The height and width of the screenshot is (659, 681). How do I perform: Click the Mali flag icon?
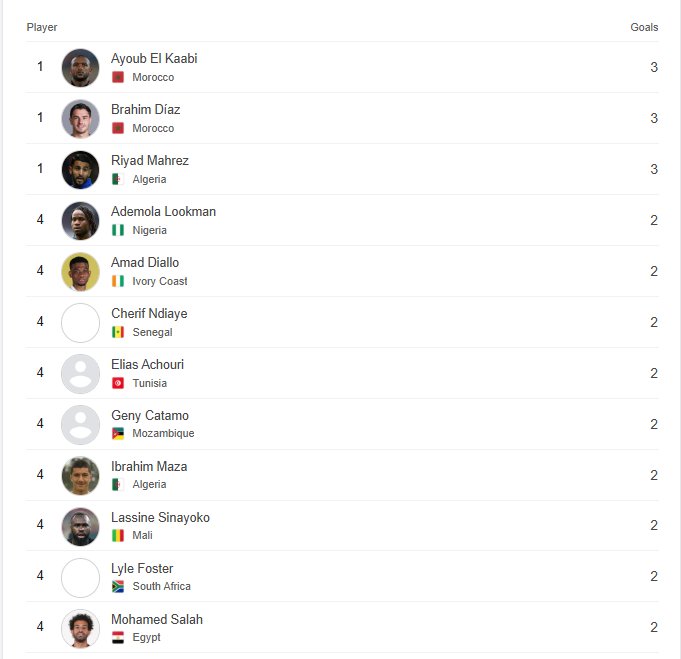[x=118, y=536]
